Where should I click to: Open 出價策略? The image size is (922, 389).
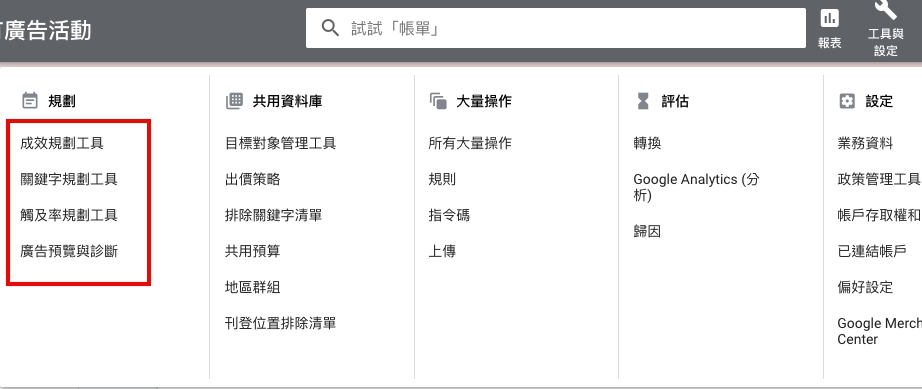pyautogui.click(x=252, y=179)
